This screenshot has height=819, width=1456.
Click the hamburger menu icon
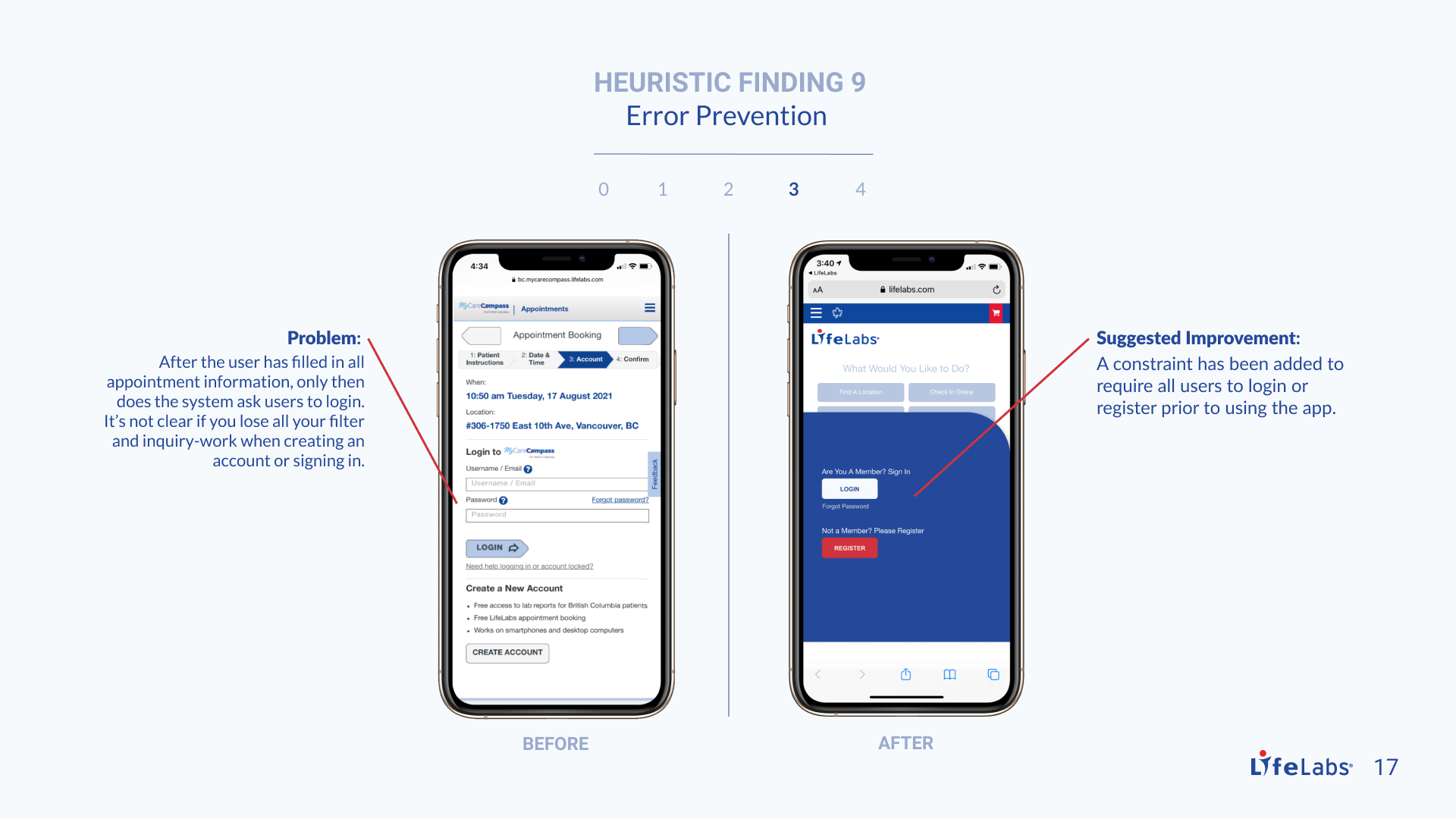coord(817,314)
